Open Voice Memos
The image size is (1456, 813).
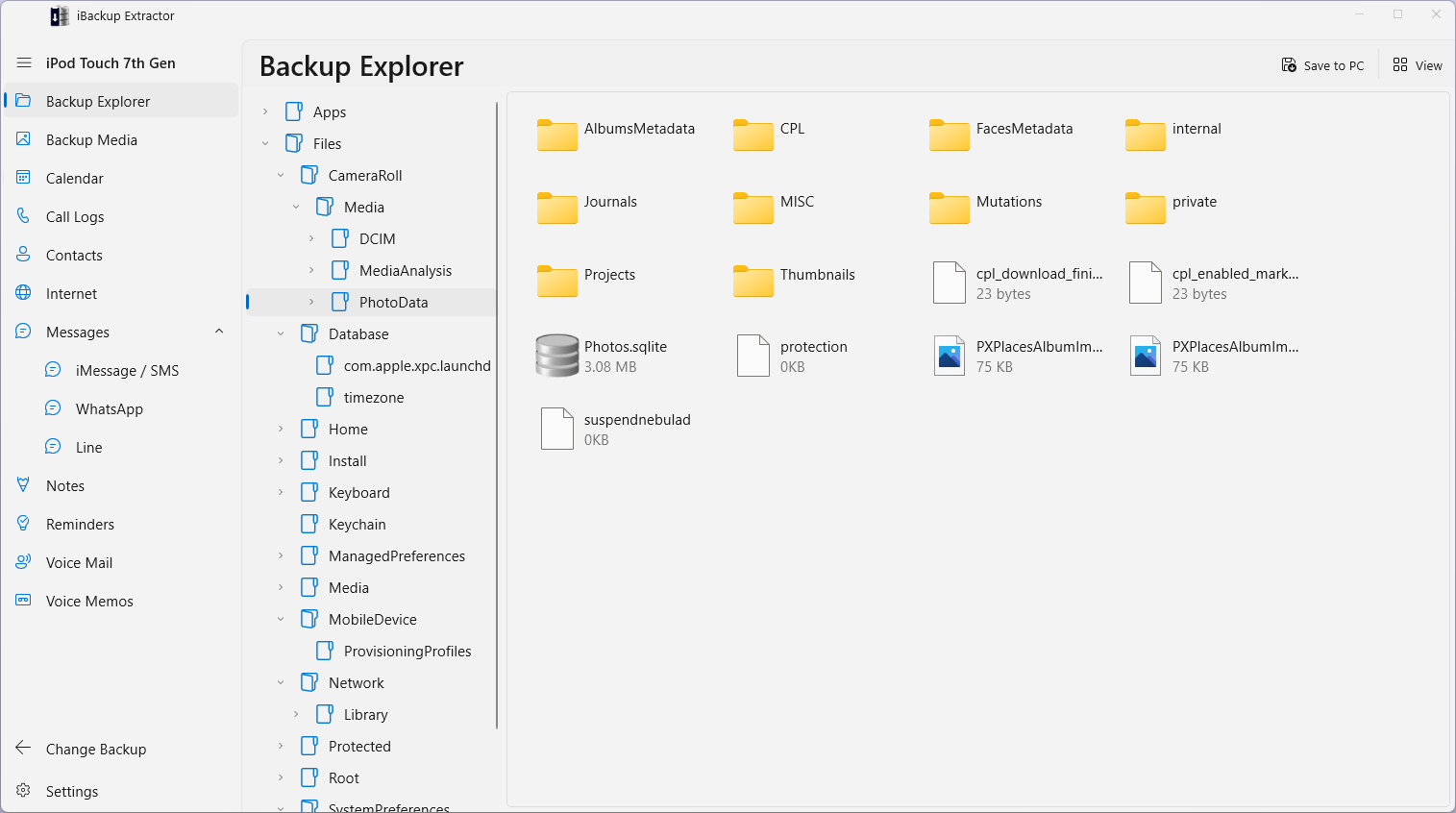pos(91,601)
